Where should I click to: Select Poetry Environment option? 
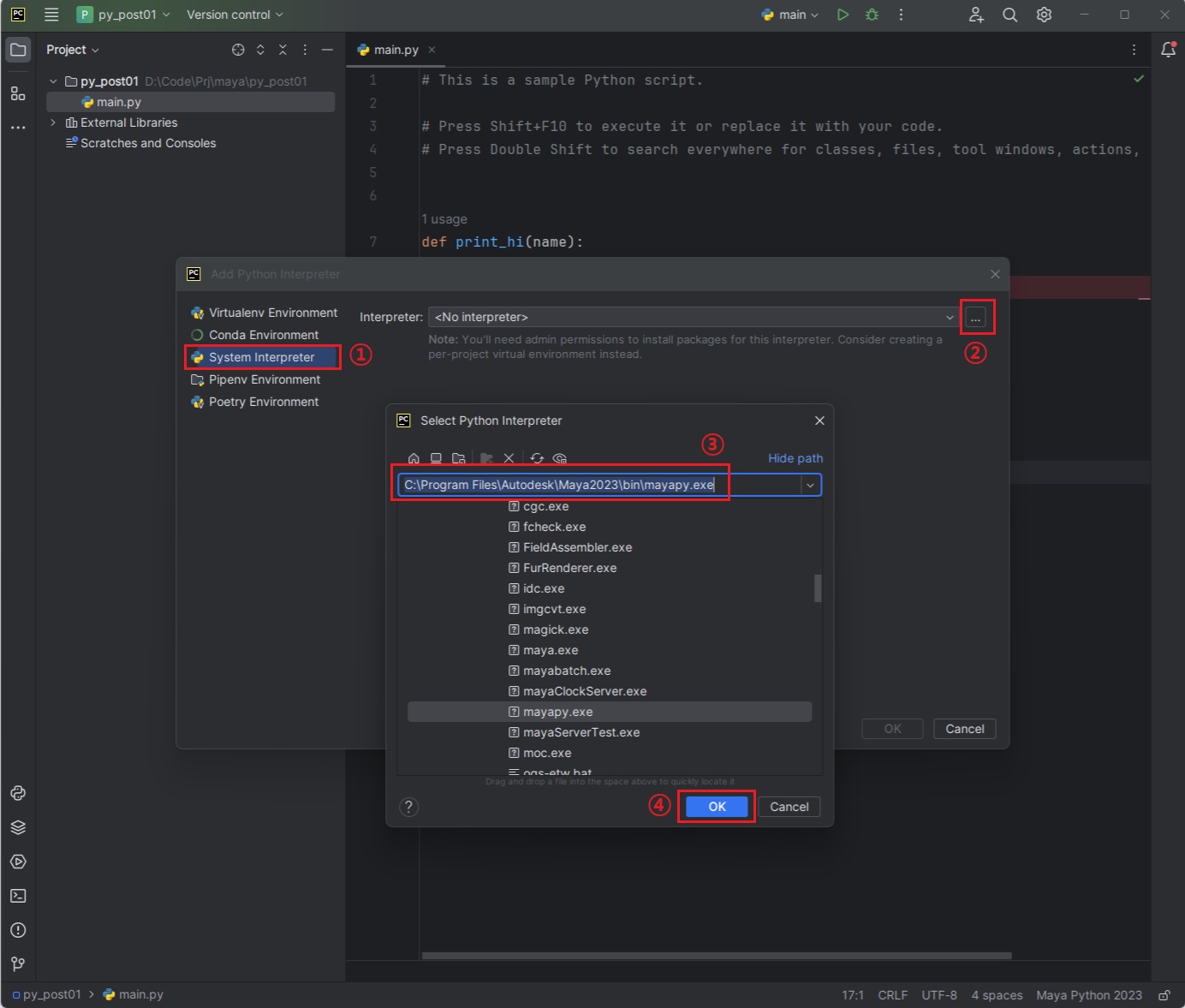click(x=254, y=402)
